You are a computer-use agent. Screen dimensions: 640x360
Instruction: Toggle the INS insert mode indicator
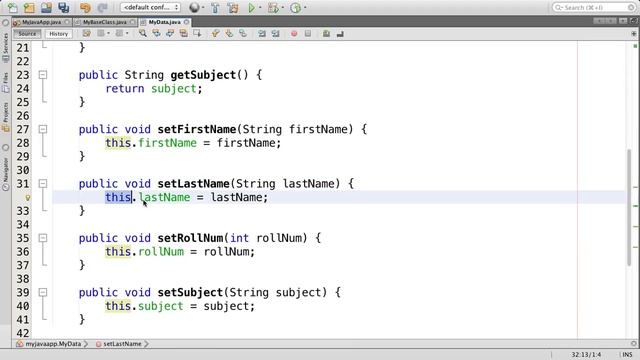[x=627, y=355]
